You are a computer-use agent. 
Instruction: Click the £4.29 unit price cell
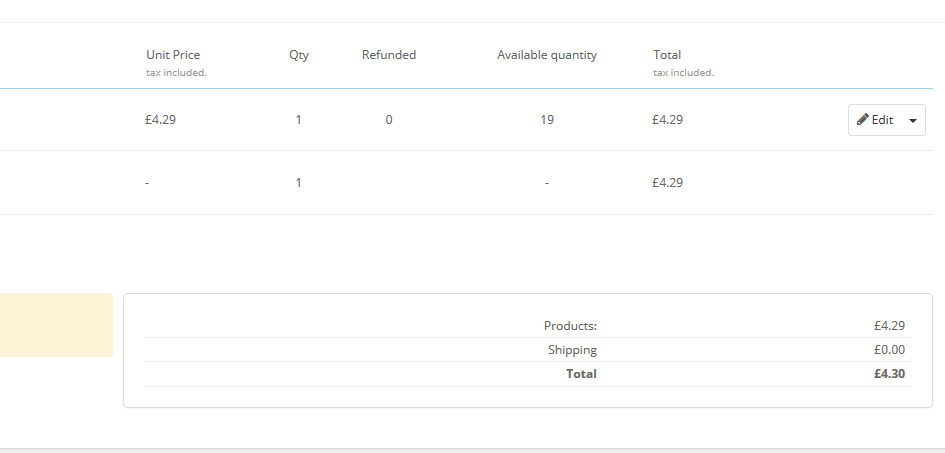click(x=161, y=120)
